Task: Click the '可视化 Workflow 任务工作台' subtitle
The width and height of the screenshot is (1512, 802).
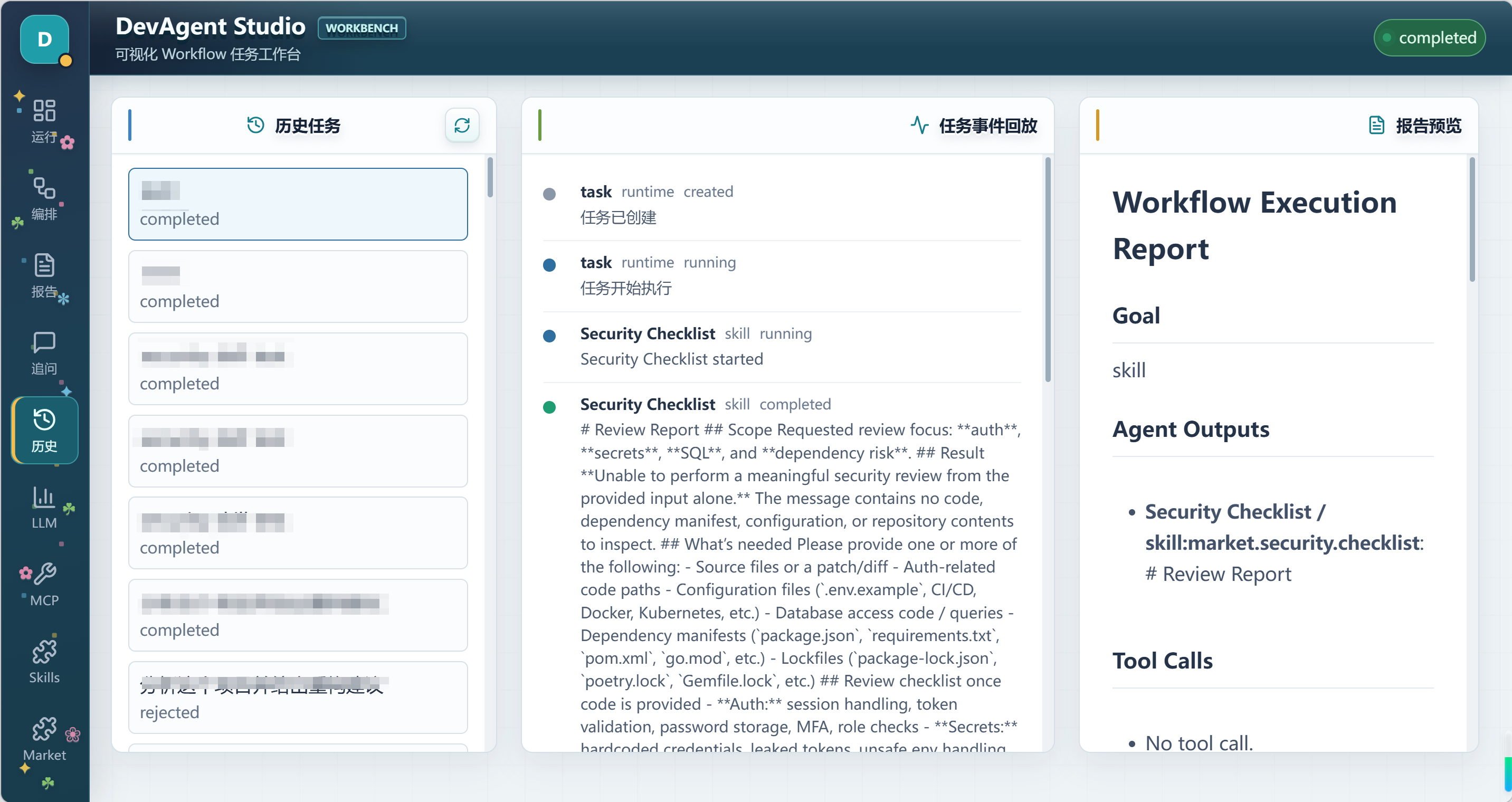Action: point(208,54)
